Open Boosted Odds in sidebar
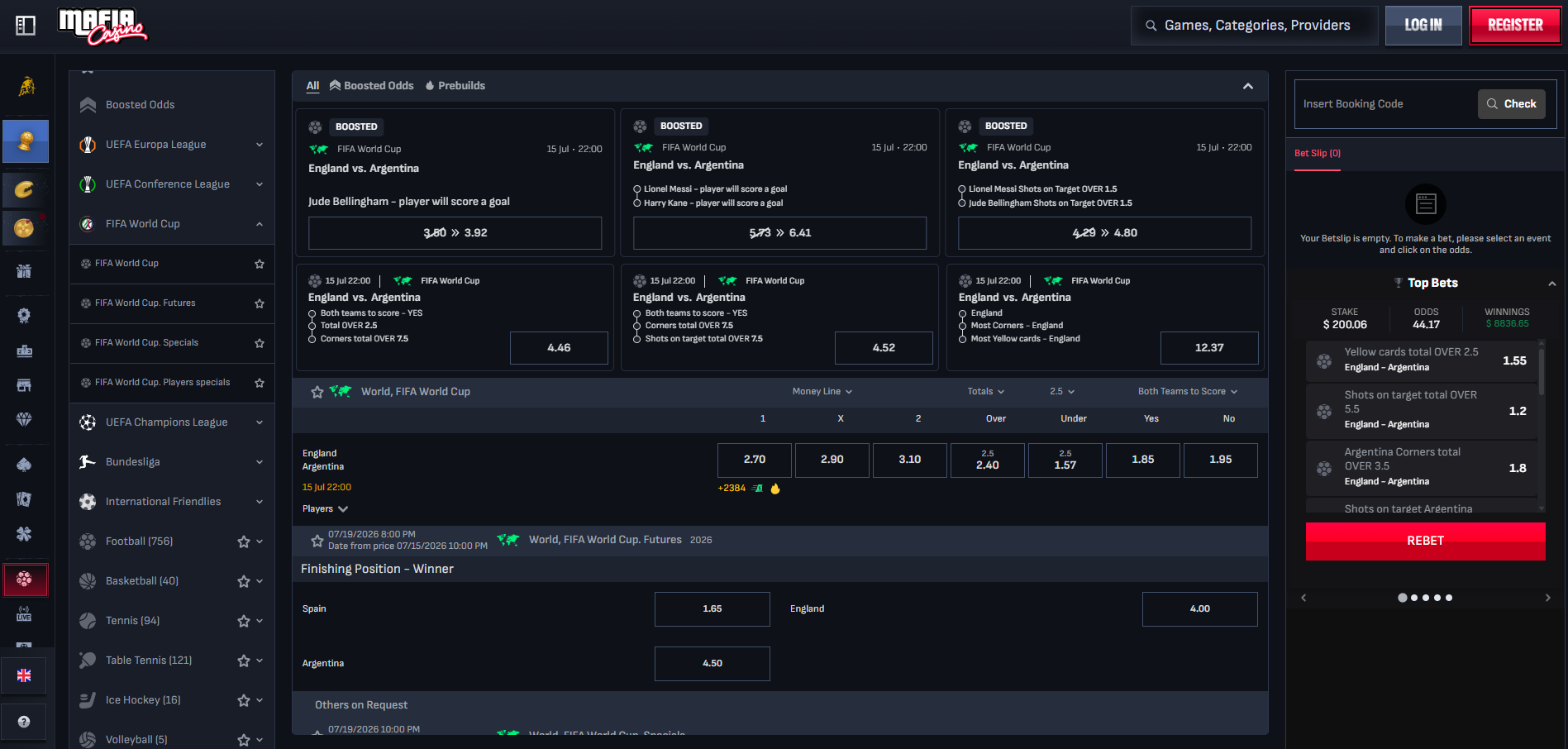This screenshot has width=1568, height=749. click(x=172, y=105)
